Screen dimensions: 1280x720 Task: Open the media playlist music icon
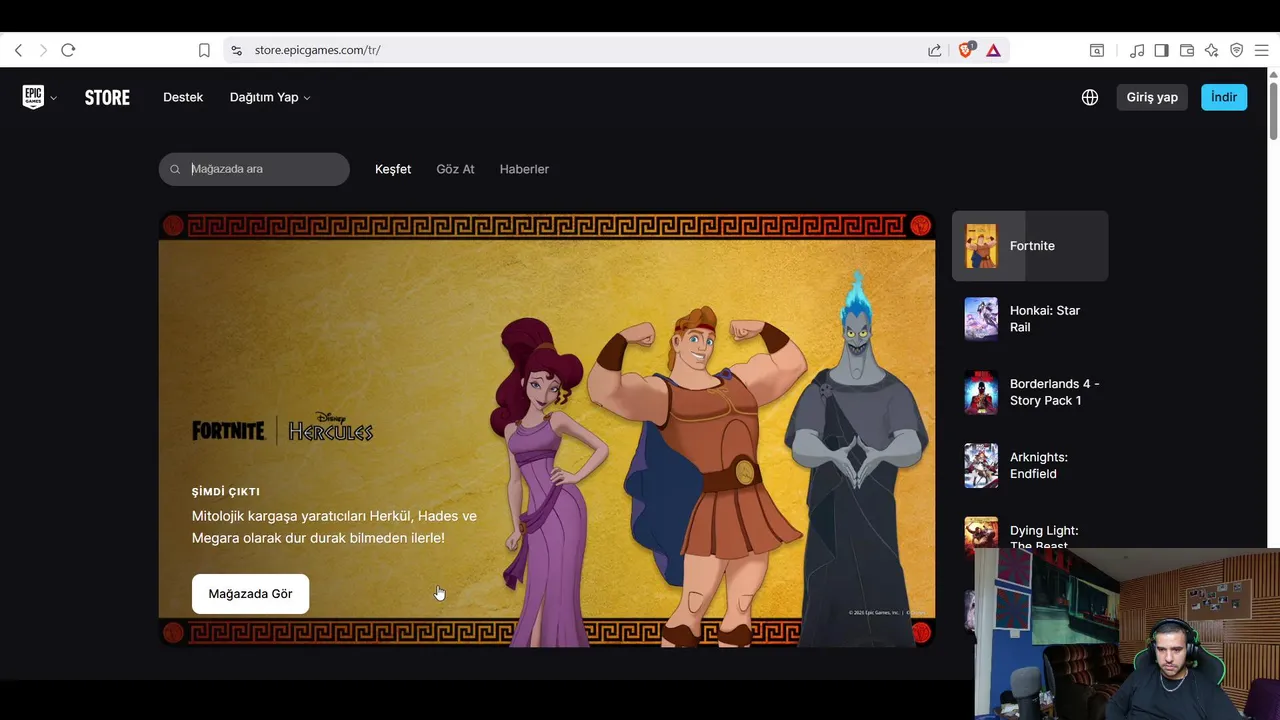[x=1137, y=50]
